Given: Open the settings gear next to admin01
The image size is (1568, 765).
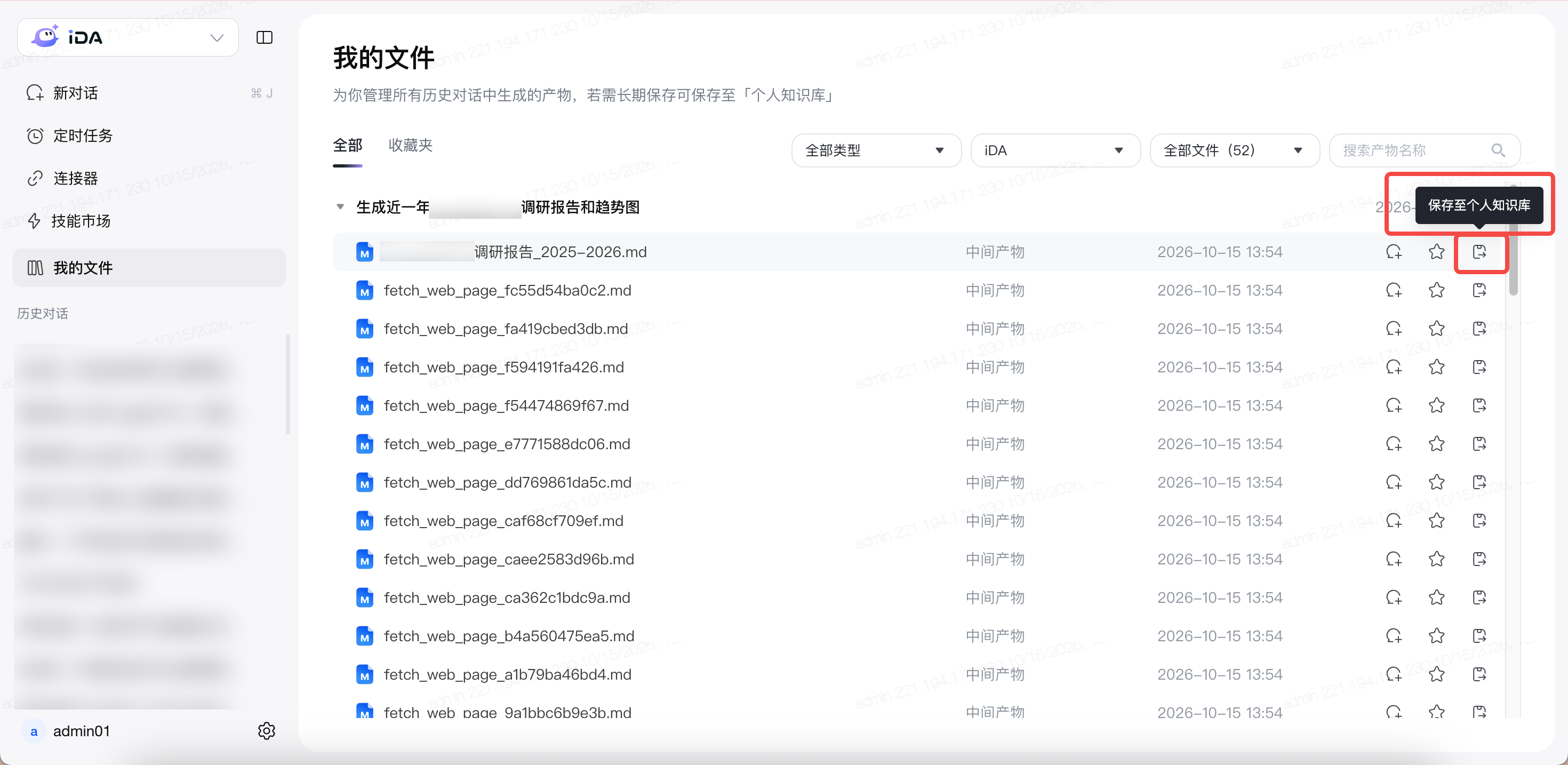Looking at the screenshot, I should 266,730.
